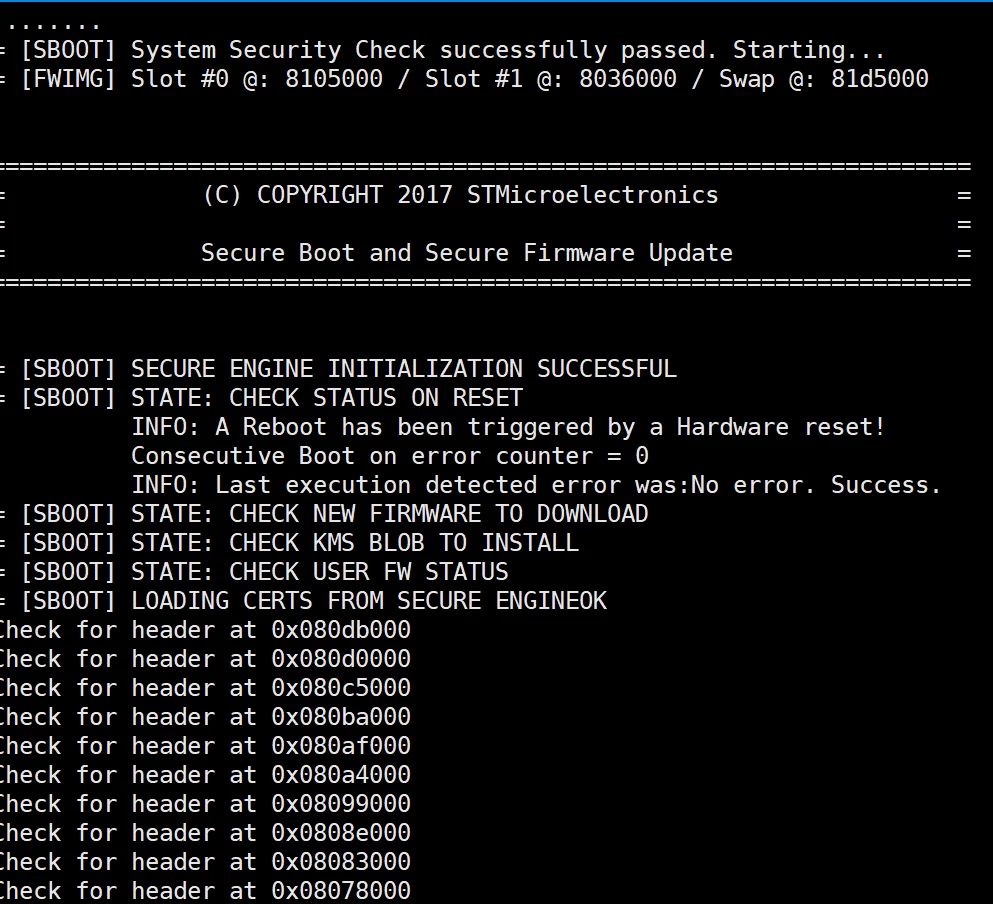Click the COPYRIGHT 2017 STMicroelectronics banner text
The width and height of the screenshot is (993, 904).
[460, 195]
